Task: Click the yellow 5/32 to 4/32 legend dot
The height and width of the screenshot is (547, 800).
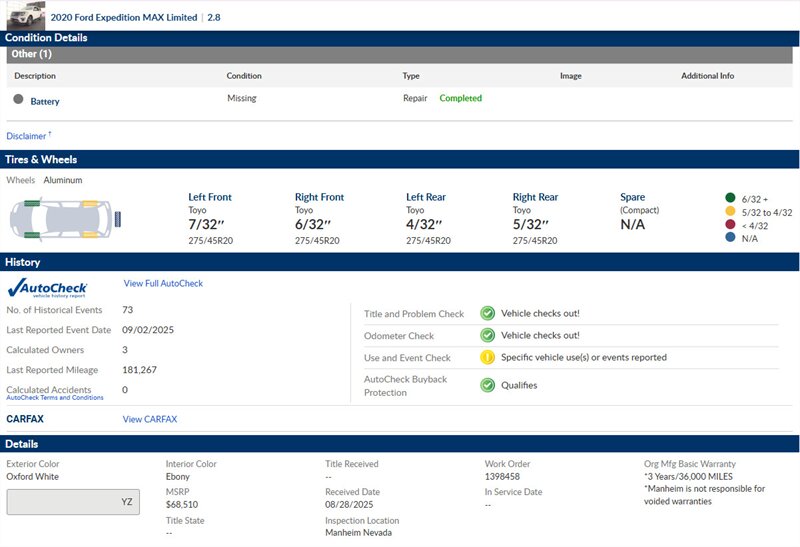Action: click(731, 212)
